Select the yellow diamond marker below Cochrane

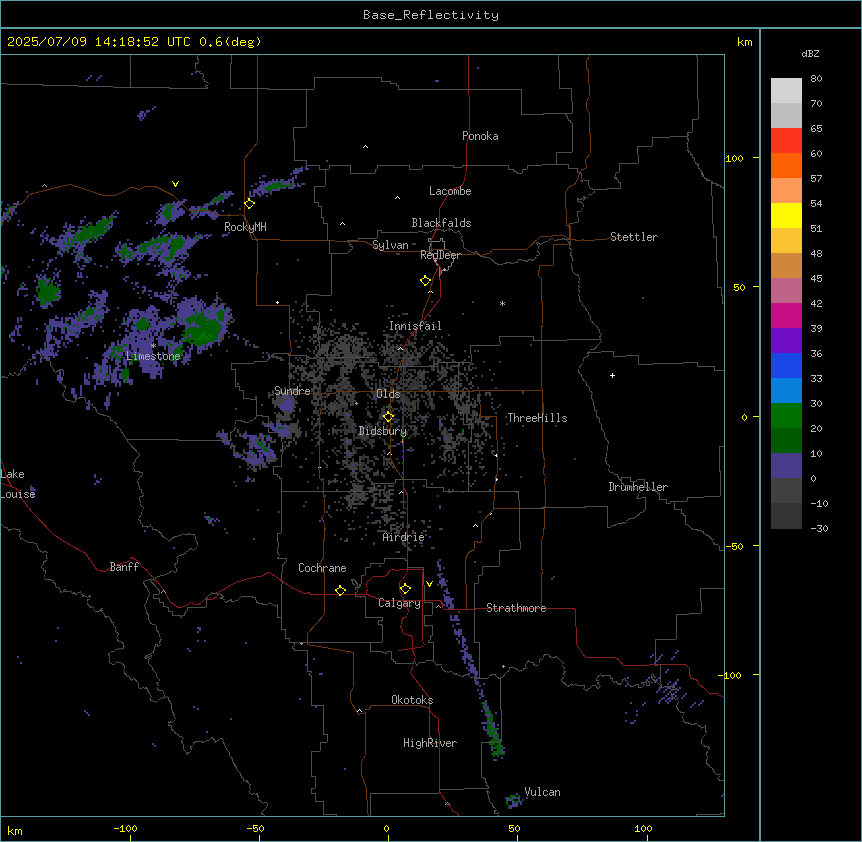point(340,590)
